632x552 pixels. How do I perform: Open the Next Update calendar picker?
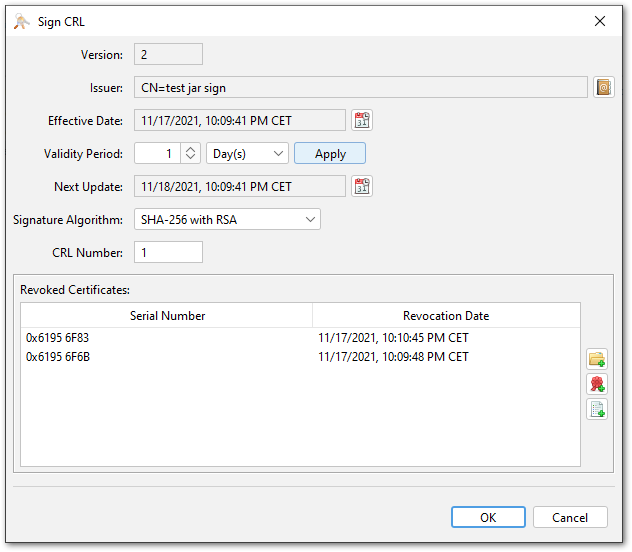[361, 187]
